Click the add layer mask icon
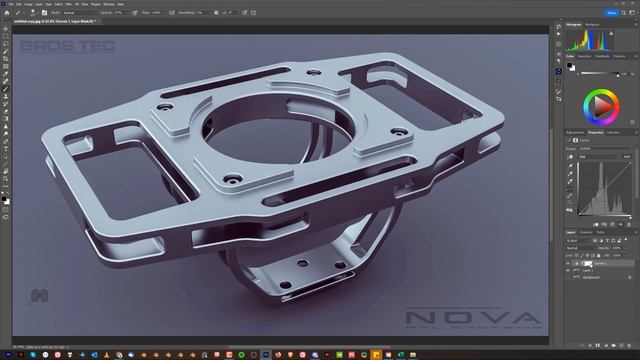Screen dimensions: 640x360 pos(598,345)
